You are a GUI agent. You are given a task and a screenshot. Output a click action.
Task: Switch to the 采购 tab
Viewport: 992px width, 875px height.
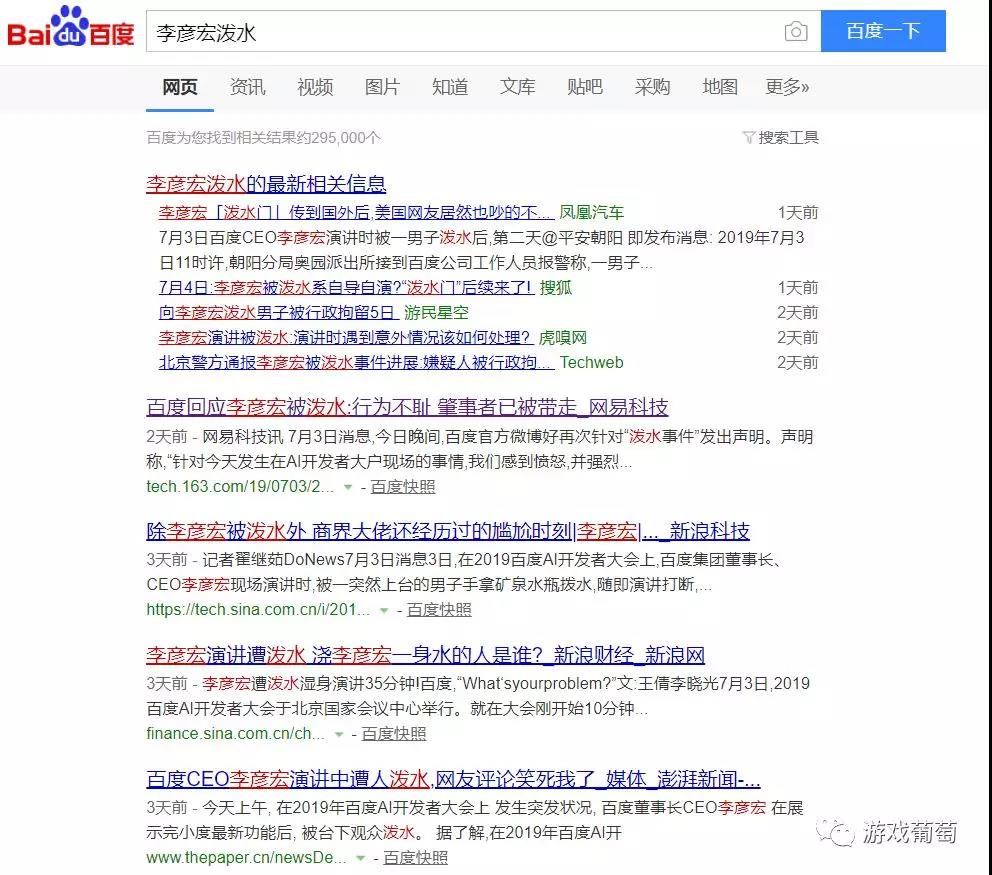pyautogui.click(x=652, y=87)
